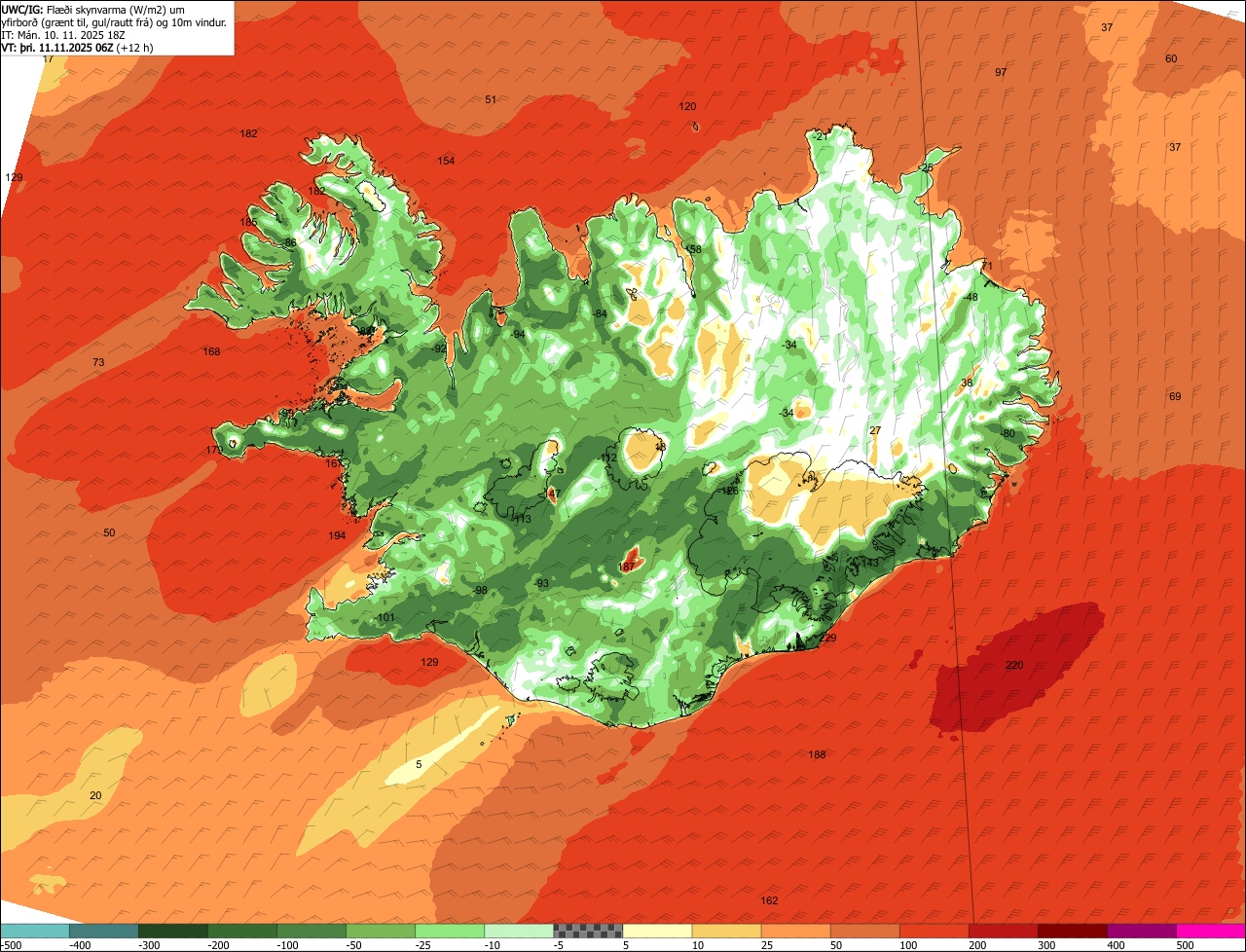
Task: Select the pale yellow 5 to 10 swatch
Action: [x=657, y=931]
